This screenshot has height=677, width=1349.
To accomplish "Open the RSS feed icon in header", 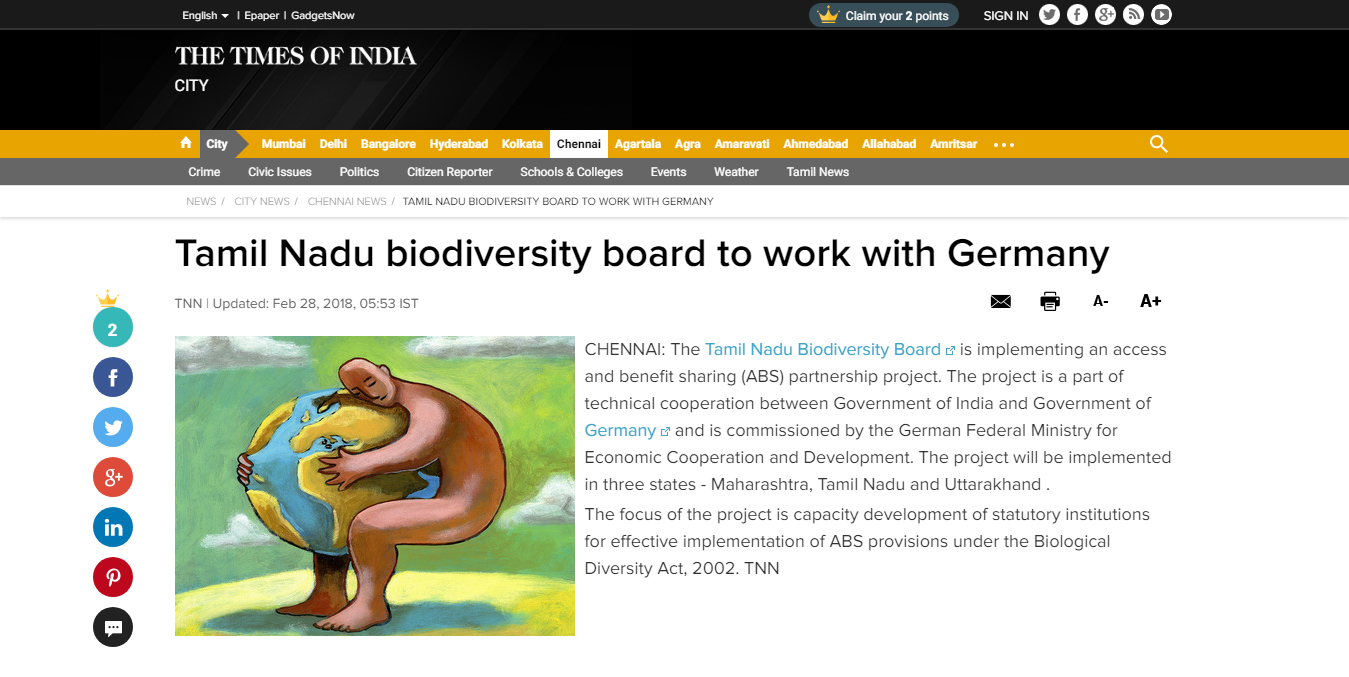I will pyautogui.click(x=1133, y=15).
